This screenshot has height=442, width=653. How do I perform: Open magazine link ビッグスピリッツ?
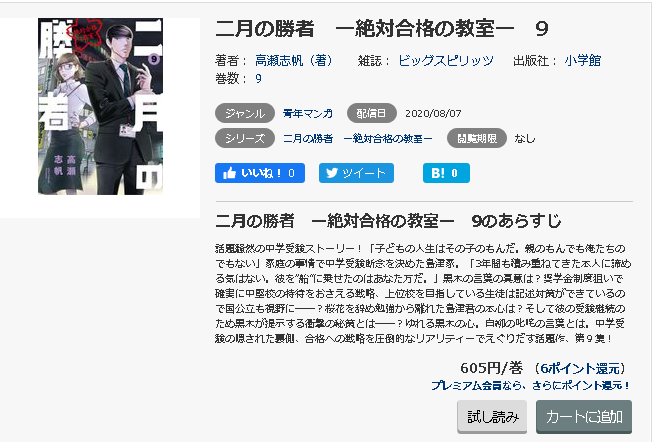(446, 61)
